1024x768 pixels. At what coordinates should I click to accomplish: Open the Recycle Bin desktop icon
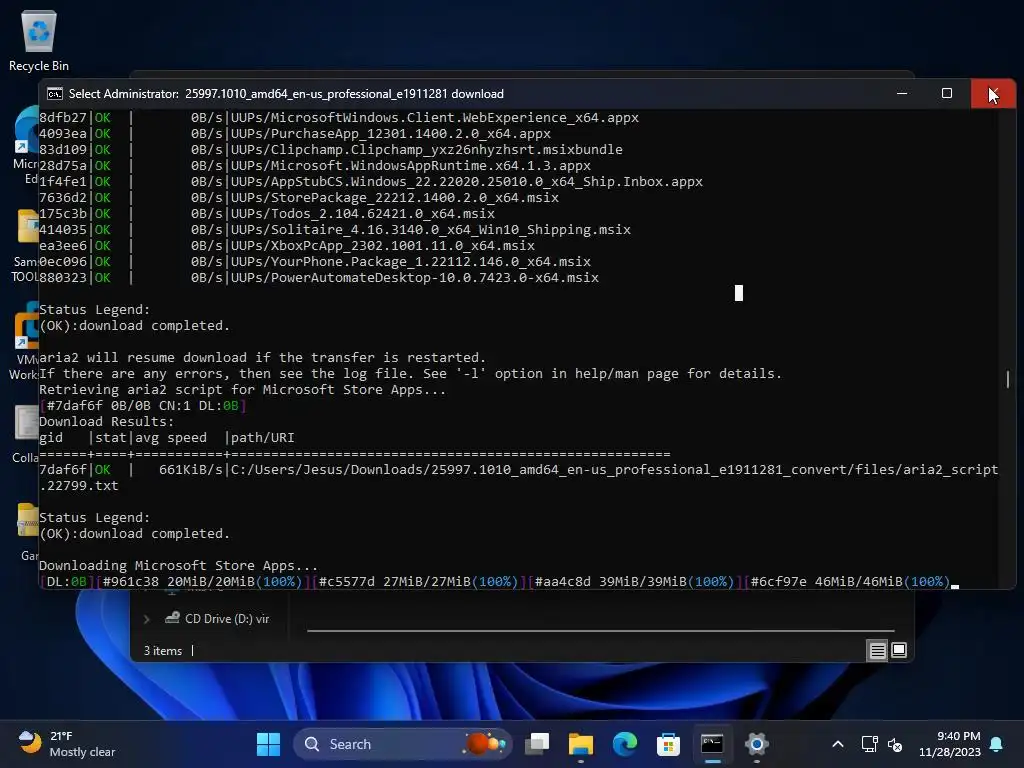[39, 40]
